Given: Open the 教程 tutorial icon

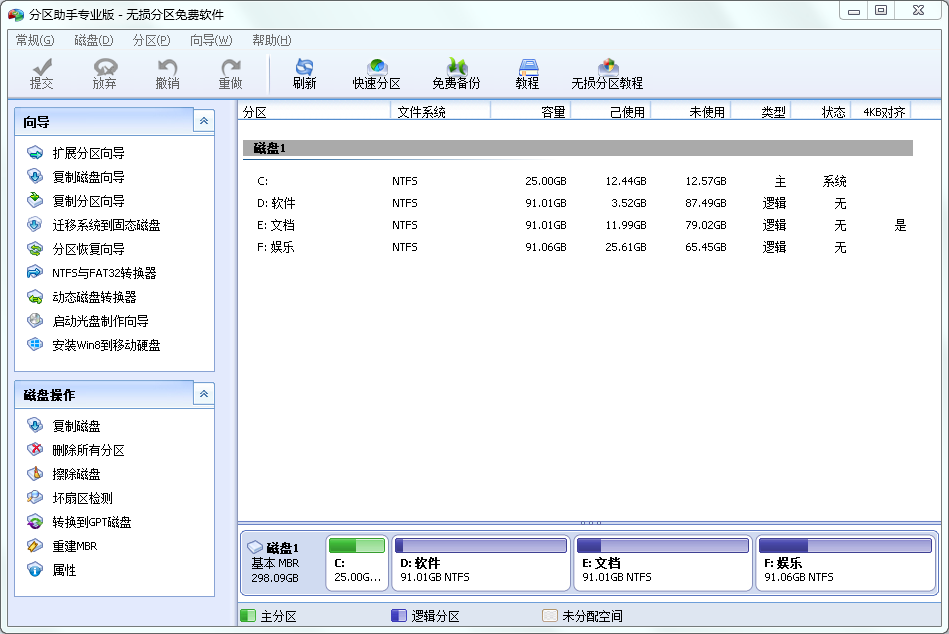Looking at the screenshot, I should coord(528,74).
